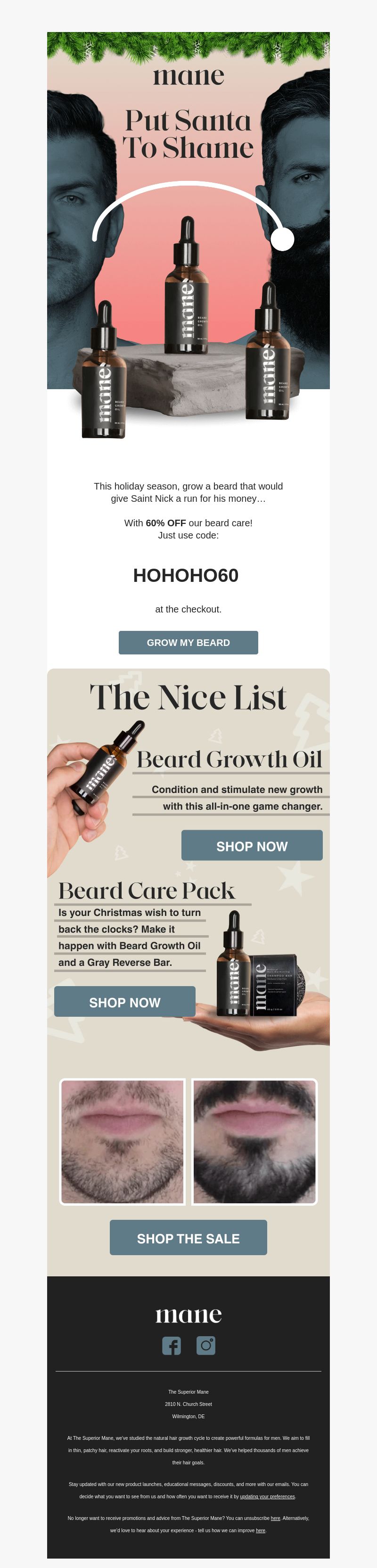
Task: Click the Beard Growth Oil heading
Action: (229, 759)
